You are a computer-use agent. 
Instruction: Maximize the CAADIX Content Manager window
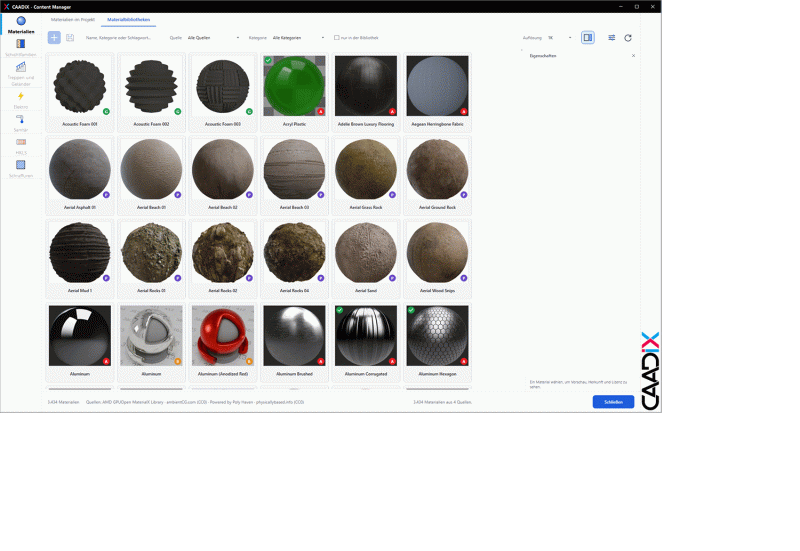click(x=637, y=7)
